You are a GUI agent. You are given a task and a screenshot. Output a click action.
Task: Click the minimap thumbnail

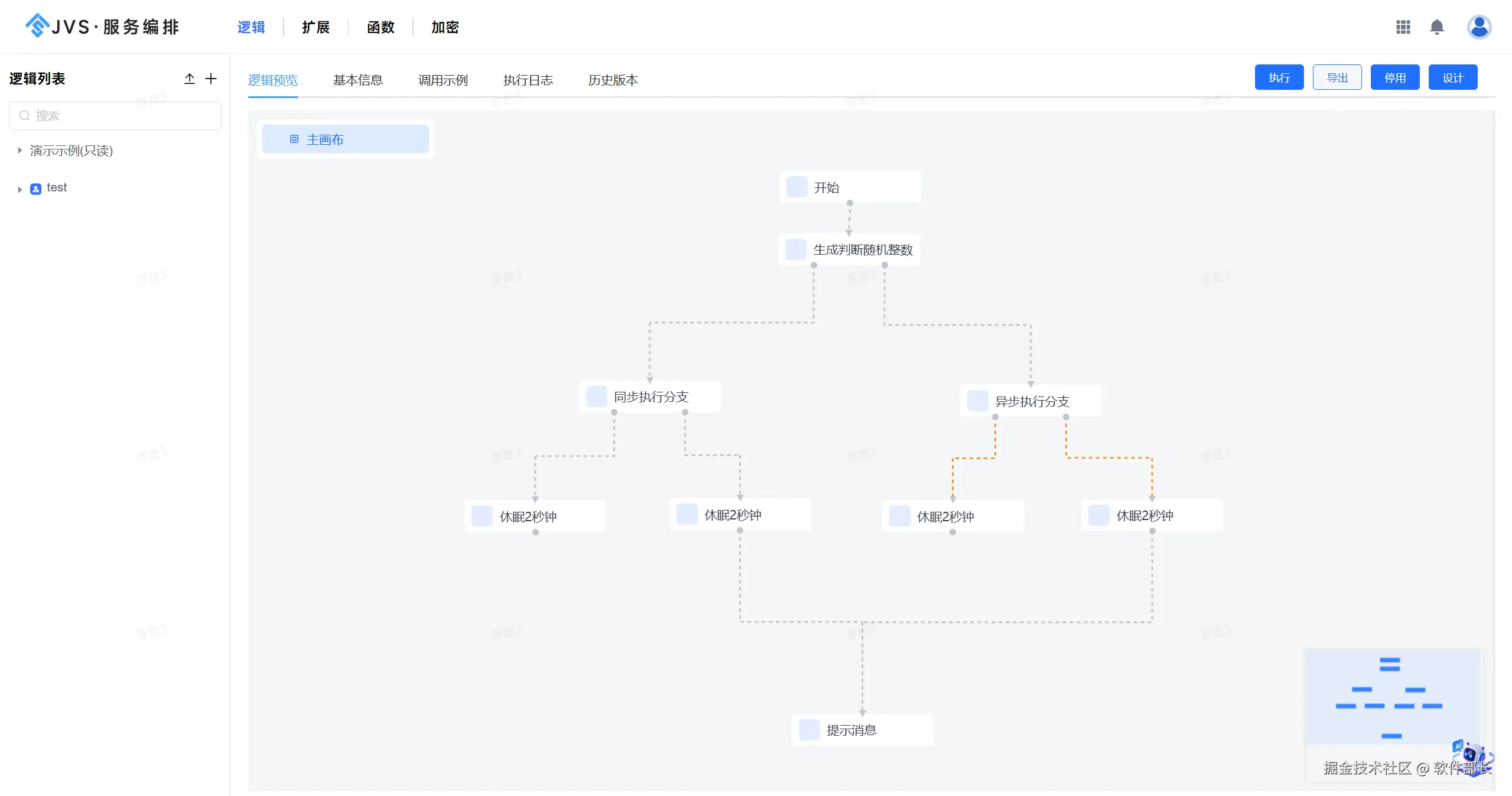[1391, 696]
